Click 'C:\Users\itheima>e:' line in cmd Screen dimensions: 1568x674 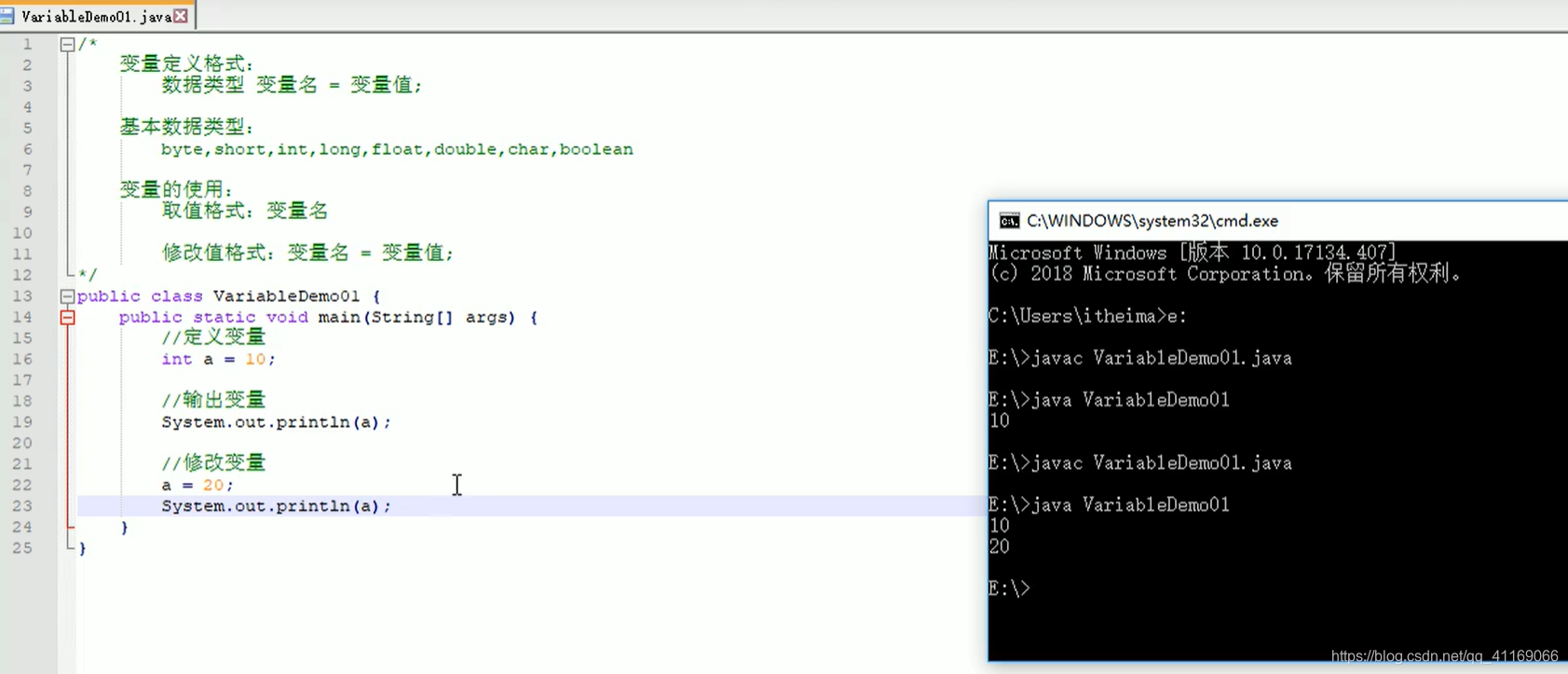point(1087,316)
